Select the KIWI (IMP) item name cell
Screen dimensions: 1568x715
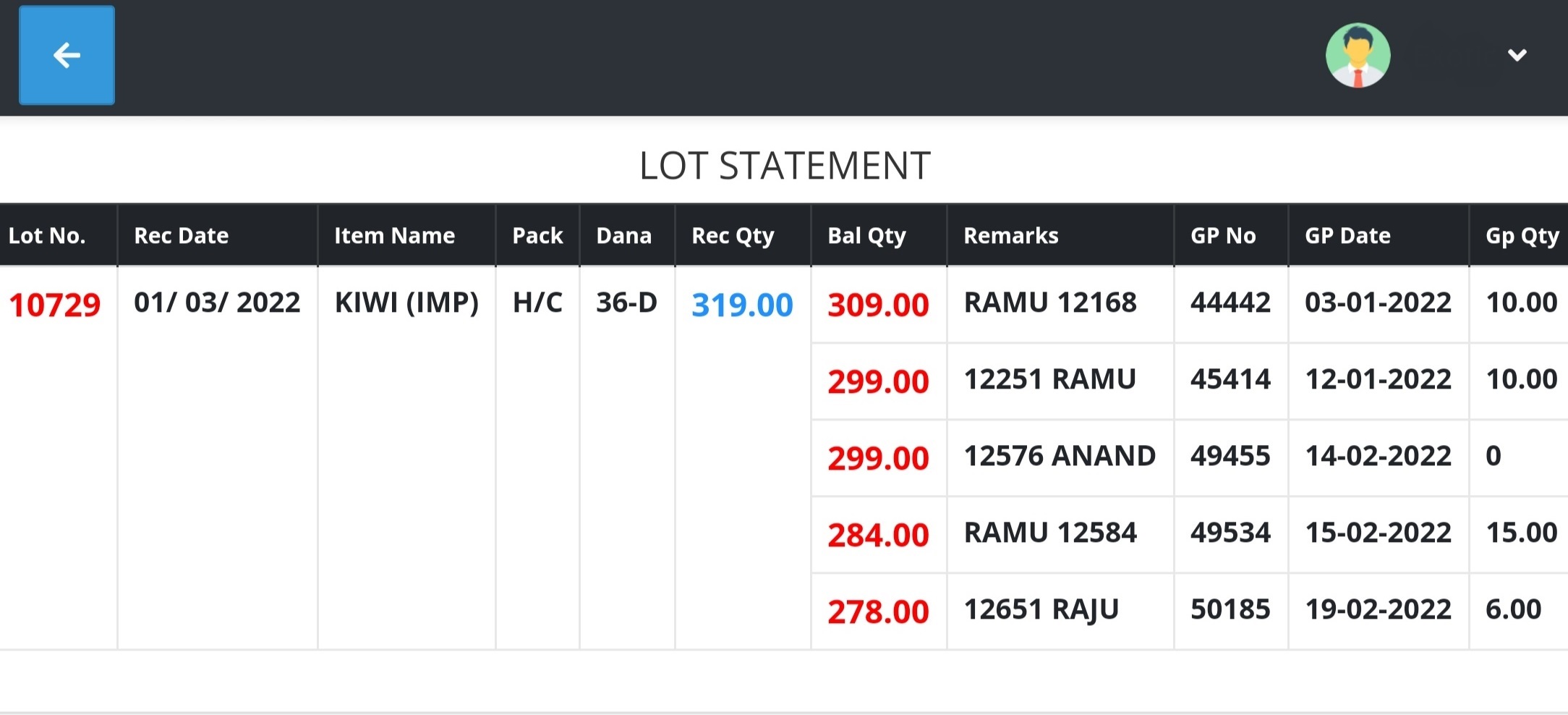click(x=406, y=302)
